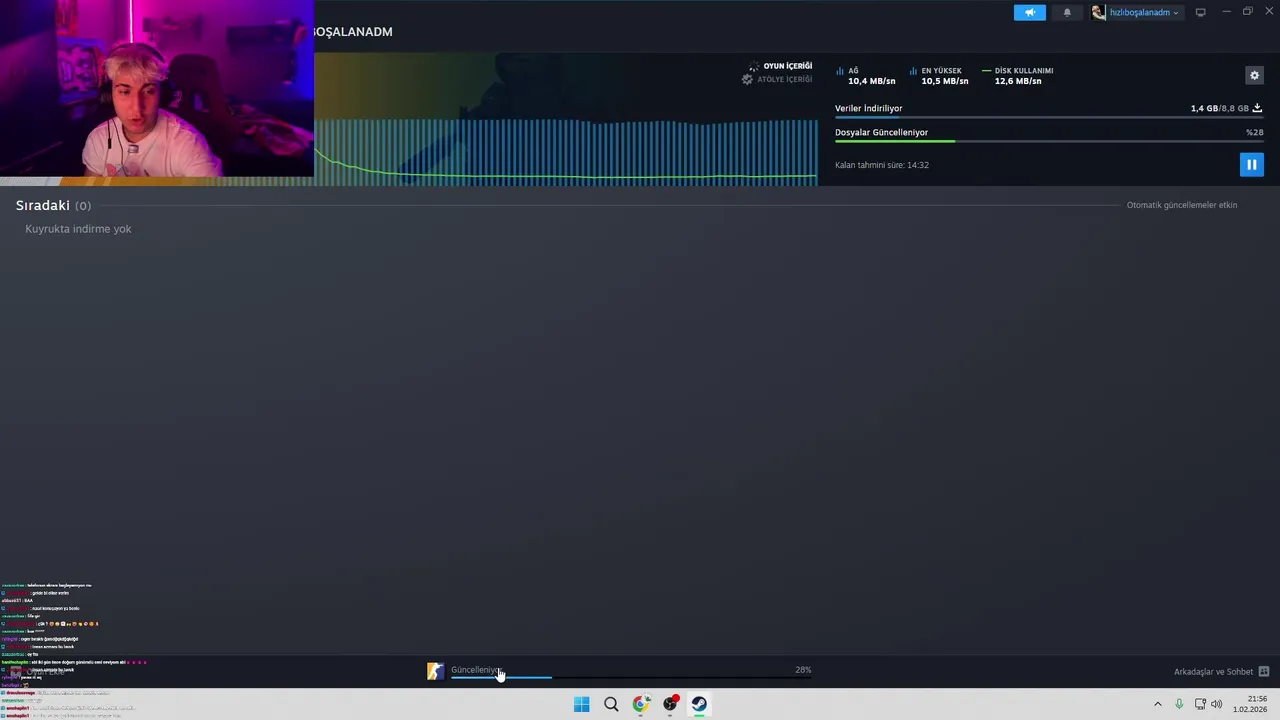Click the ATÖLYE İÇERİĞİ gear icon
This screenshot has width=1280, height=720.
pos(747,79)
